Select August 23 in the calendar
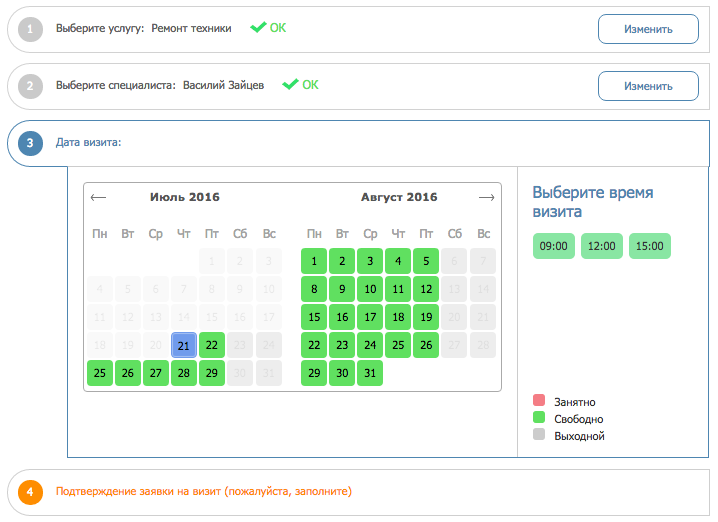 (x=342, y=345)
